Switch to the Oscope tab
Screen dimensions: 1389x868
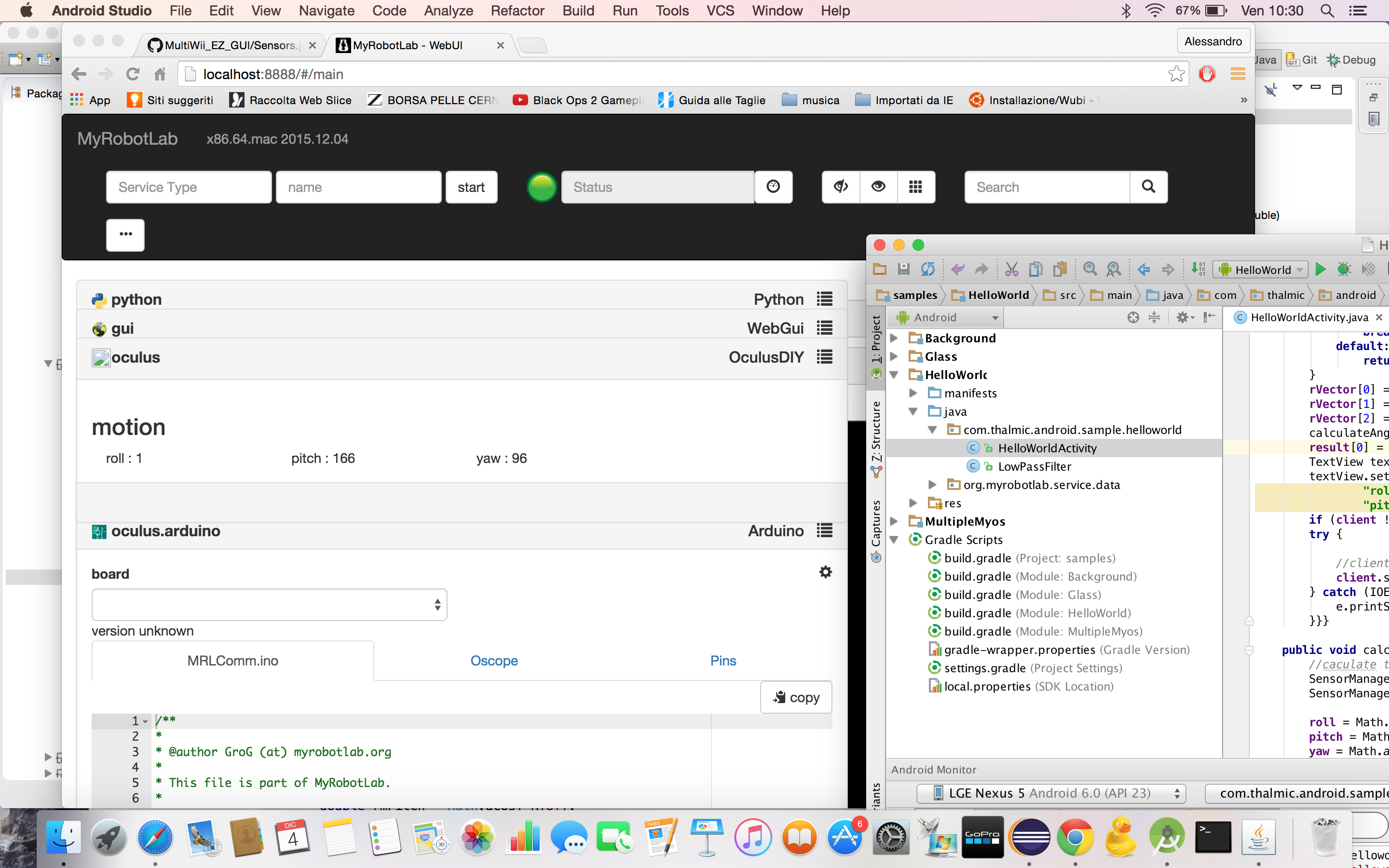coord(493,661)
